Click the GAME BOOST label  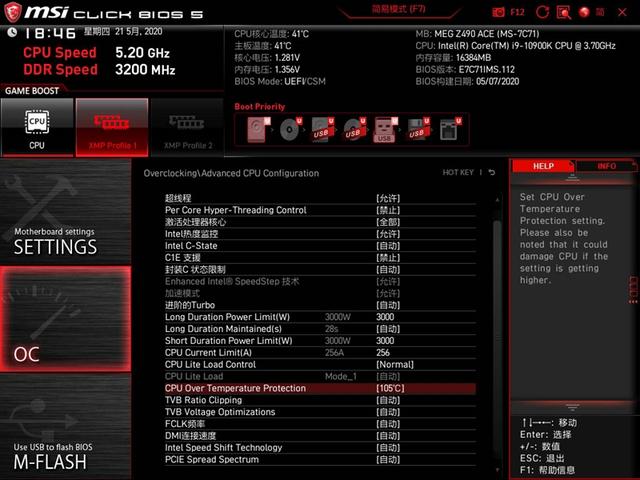coord(32,91)
